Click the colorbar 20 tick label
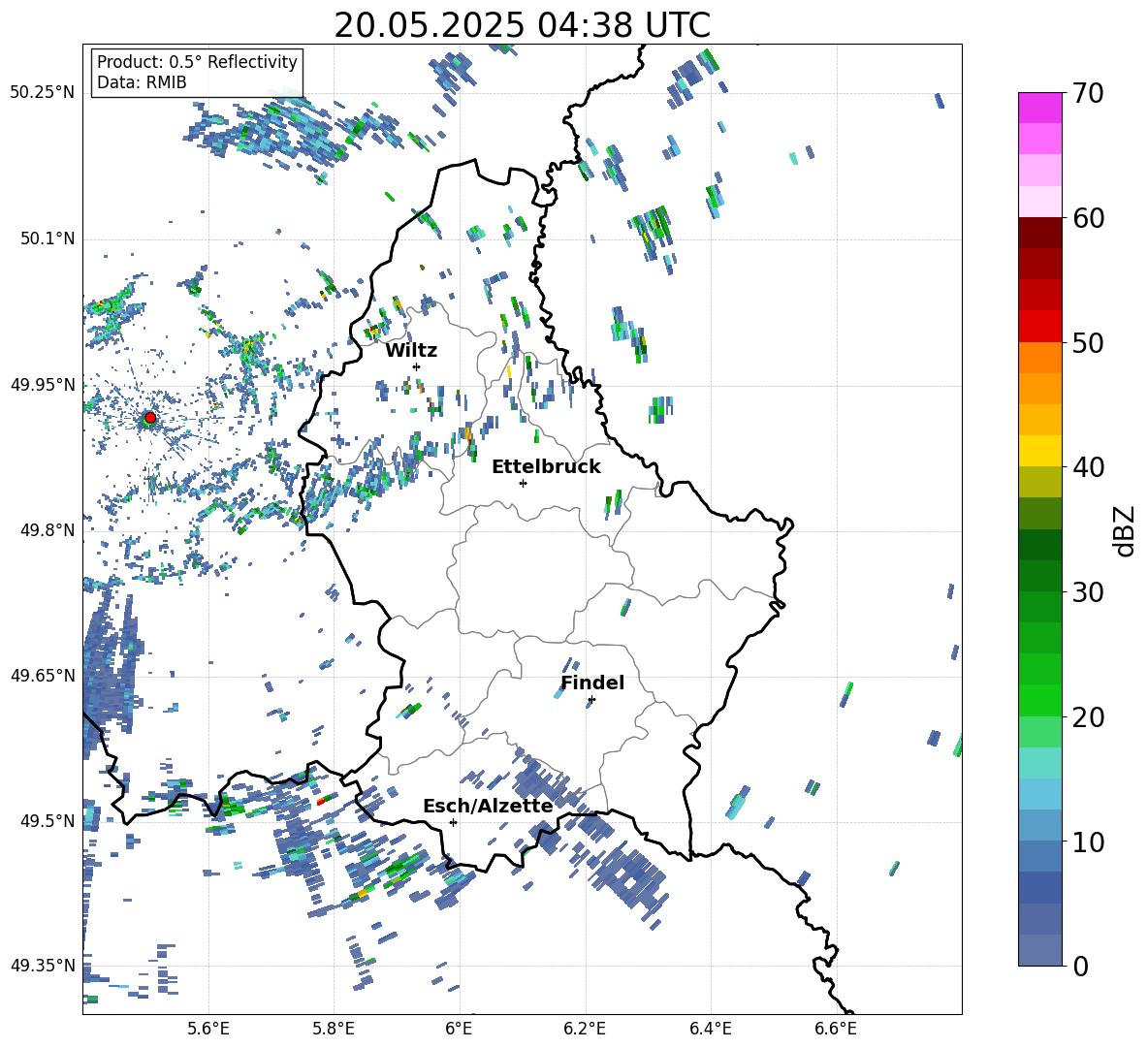This screenshot has width=1148, height=1048. click(1088, 717)
